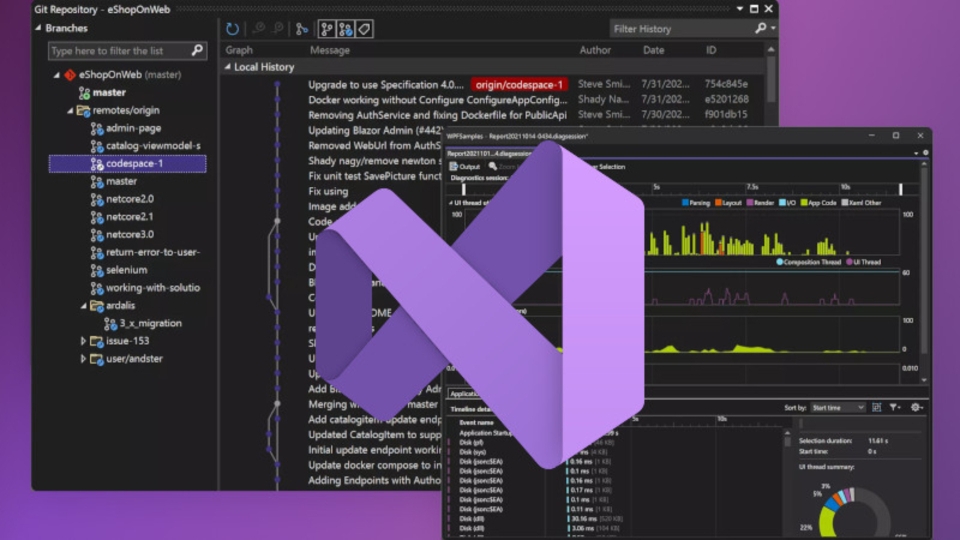Screen dimensions: 960x540
Task: Collapse the Local History section
Action: (228, 67)
